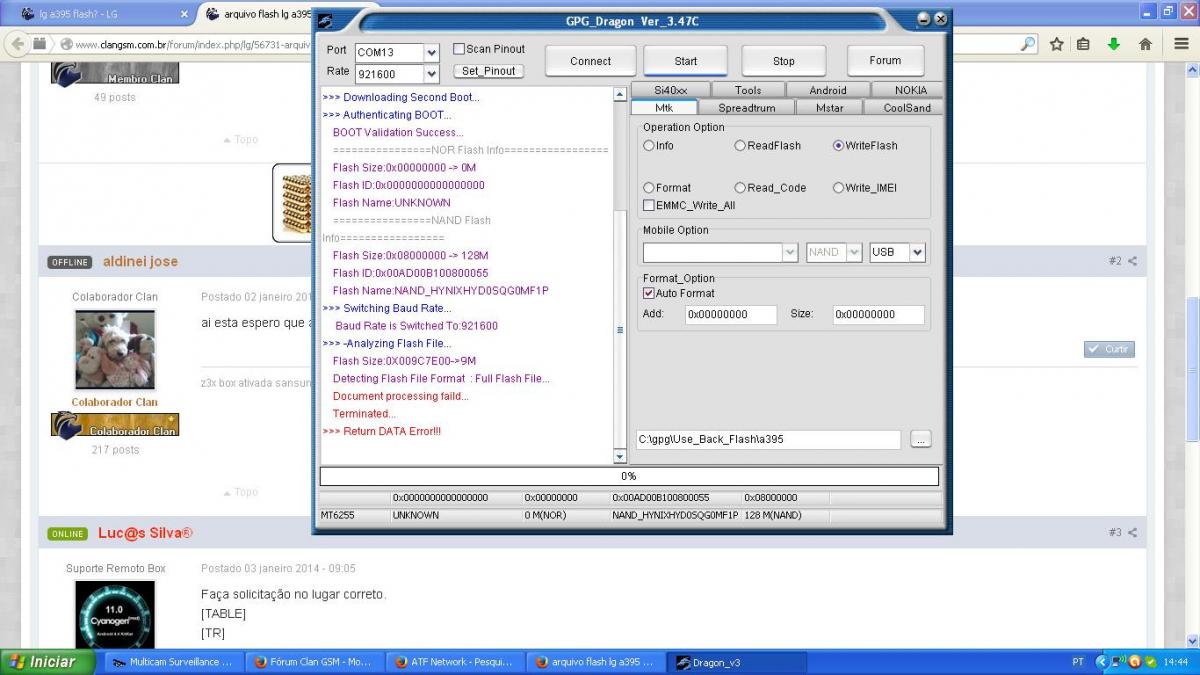Open Luc@s Silva's CyanogenMod avatar
Screen dimensions: 1200x675
point(115,612)
